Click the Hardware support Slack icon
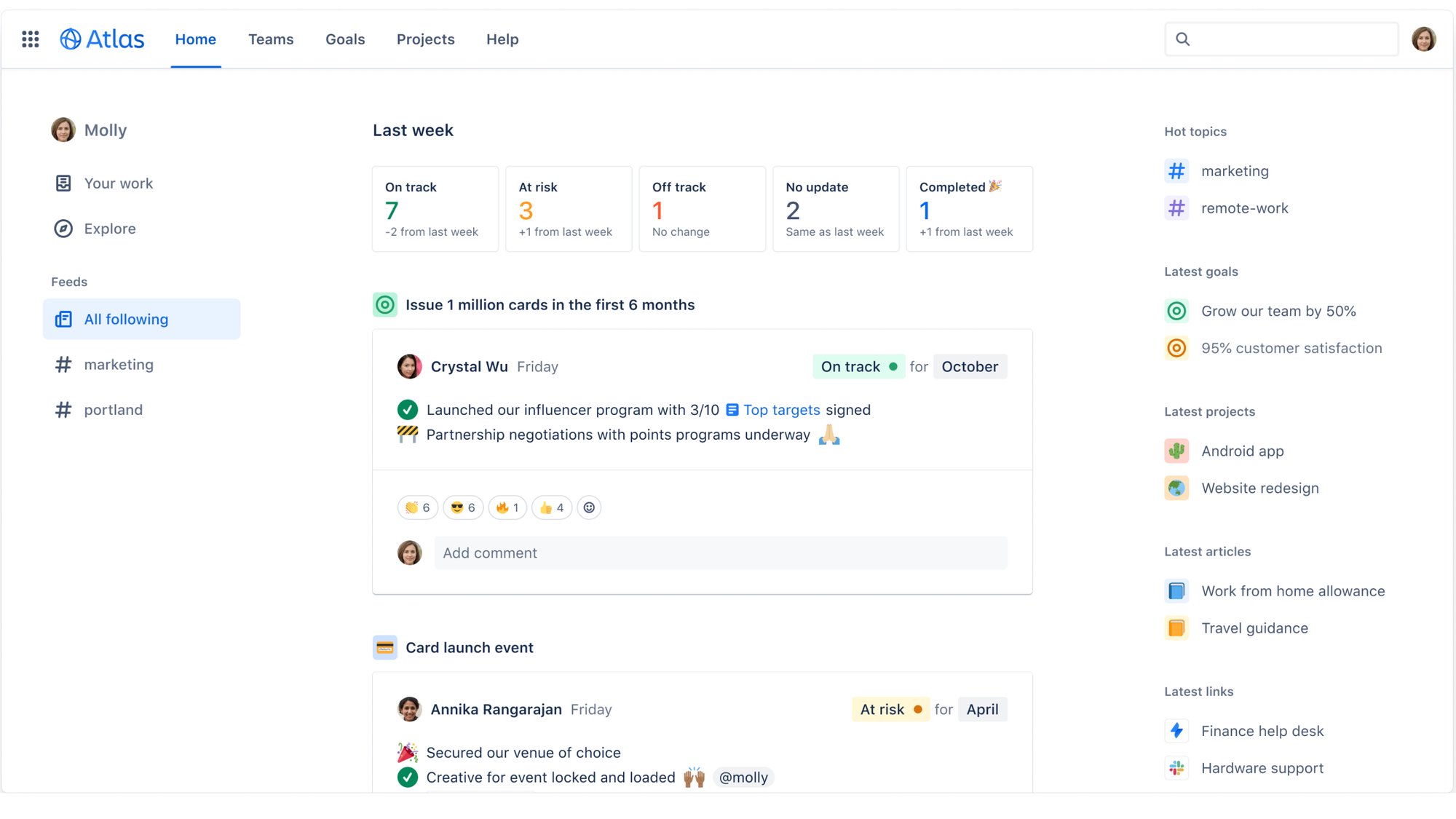 tap(1176, 768)
